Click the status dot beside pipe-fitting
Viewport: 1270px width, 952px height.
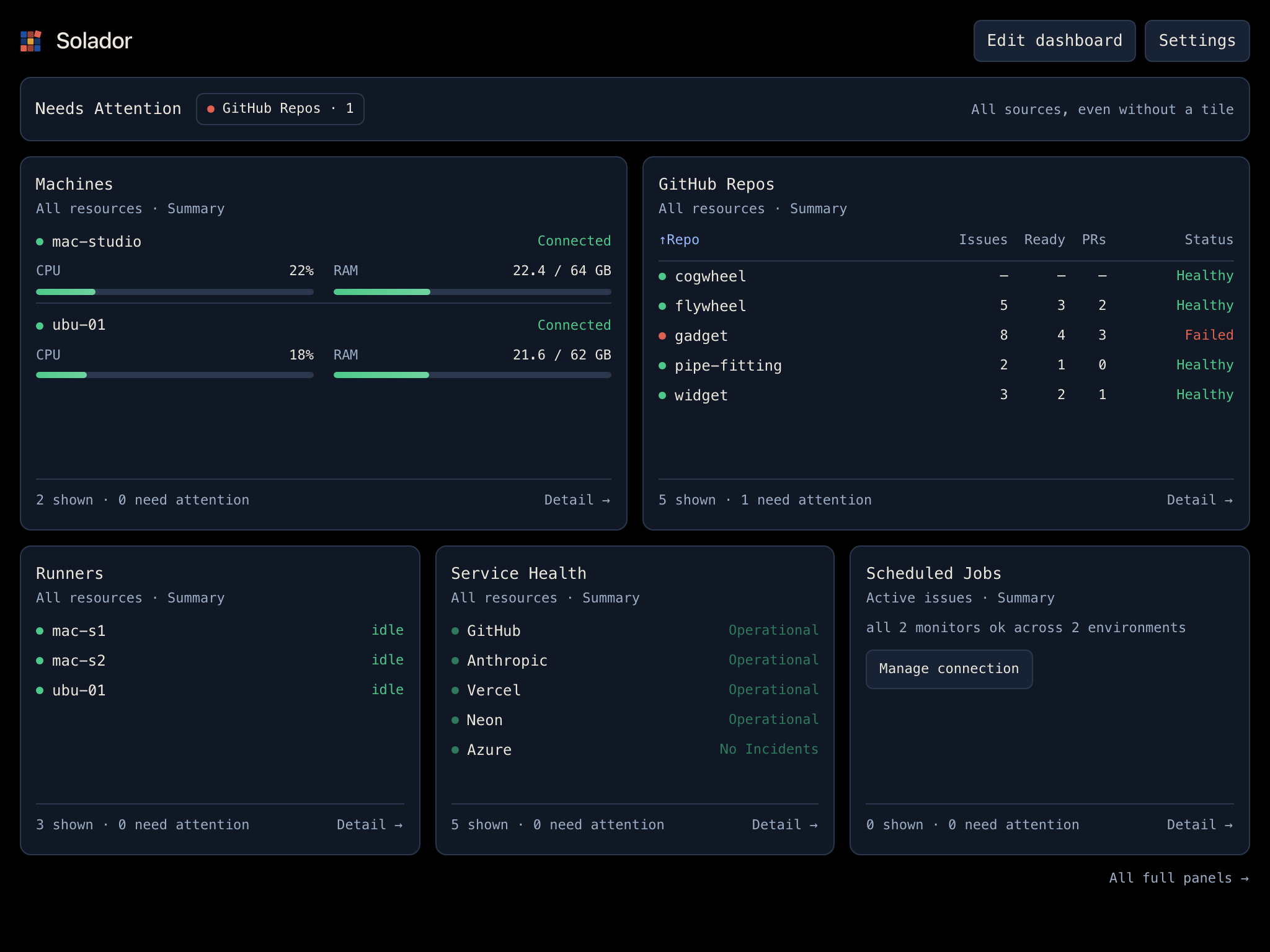click(662, 366)
